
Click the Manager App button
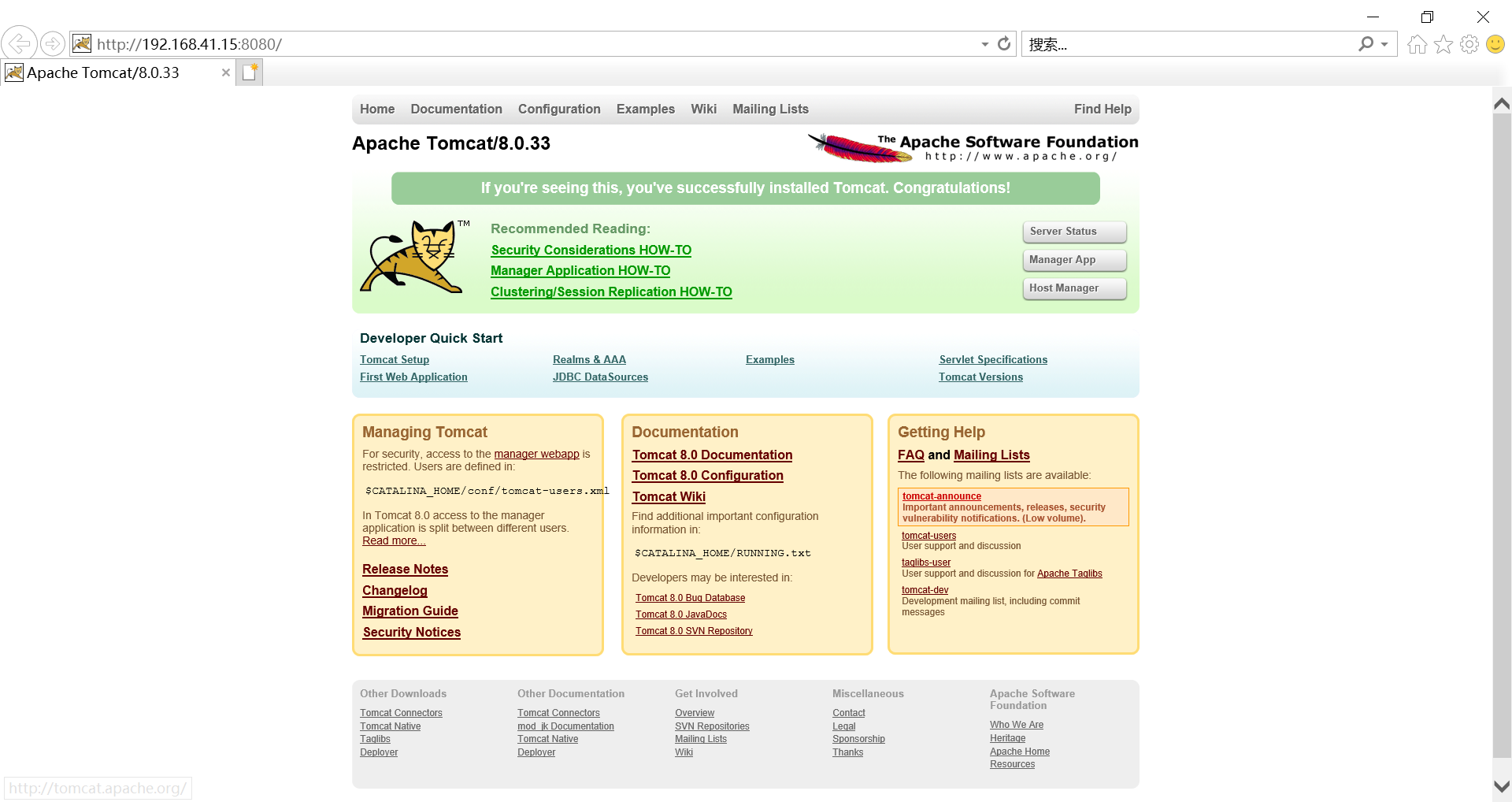coord(1074,260)
